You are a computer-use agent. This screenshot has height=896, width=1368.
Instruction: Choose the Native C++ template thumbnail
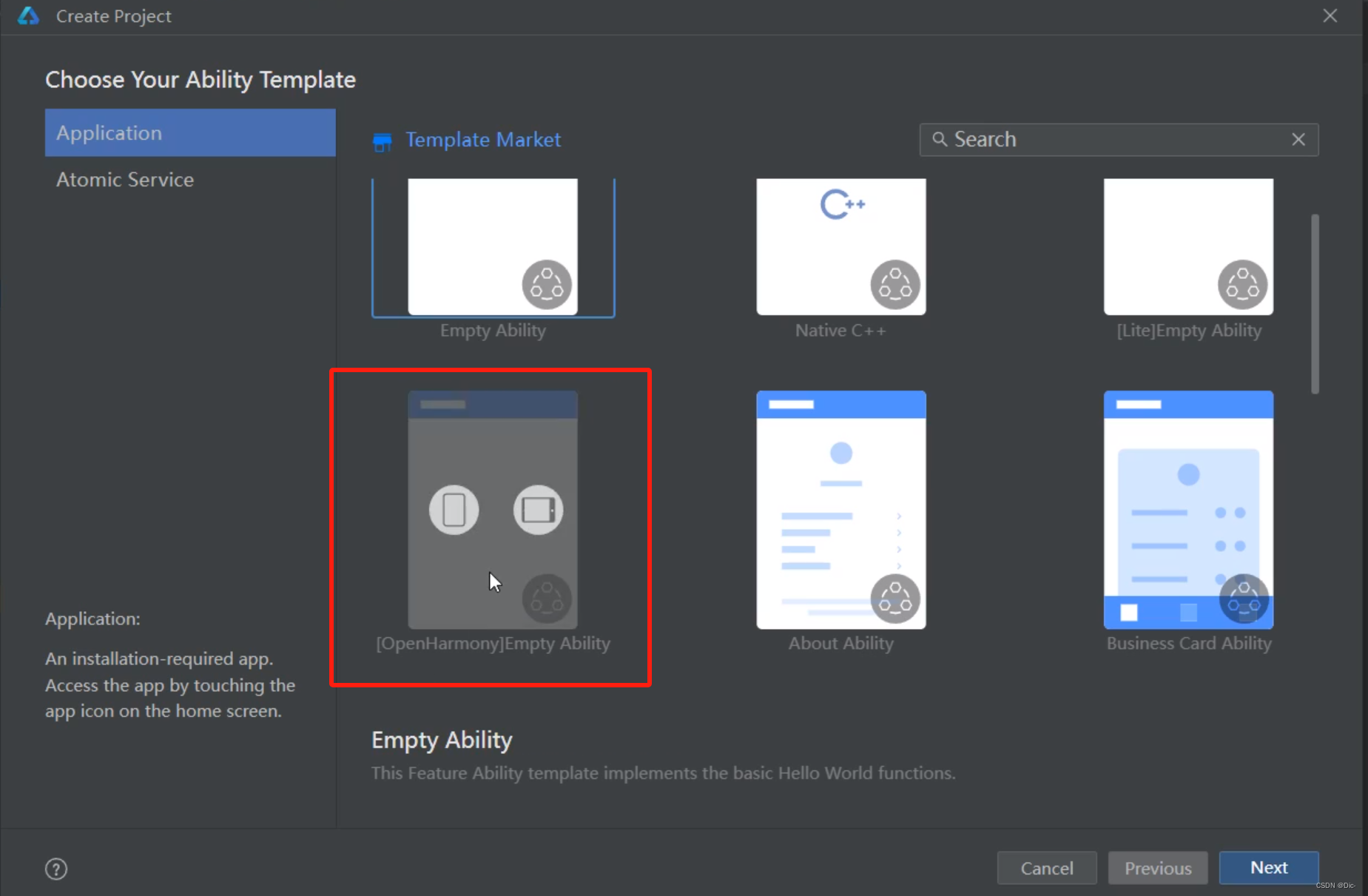point(840,246)
